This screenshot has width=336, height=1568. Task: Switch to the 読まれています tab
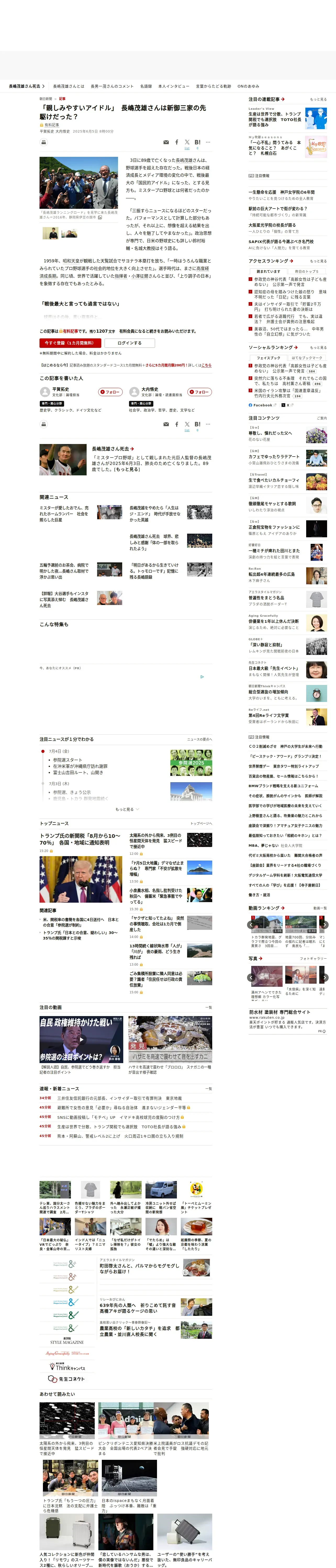[x=268, y=272]
